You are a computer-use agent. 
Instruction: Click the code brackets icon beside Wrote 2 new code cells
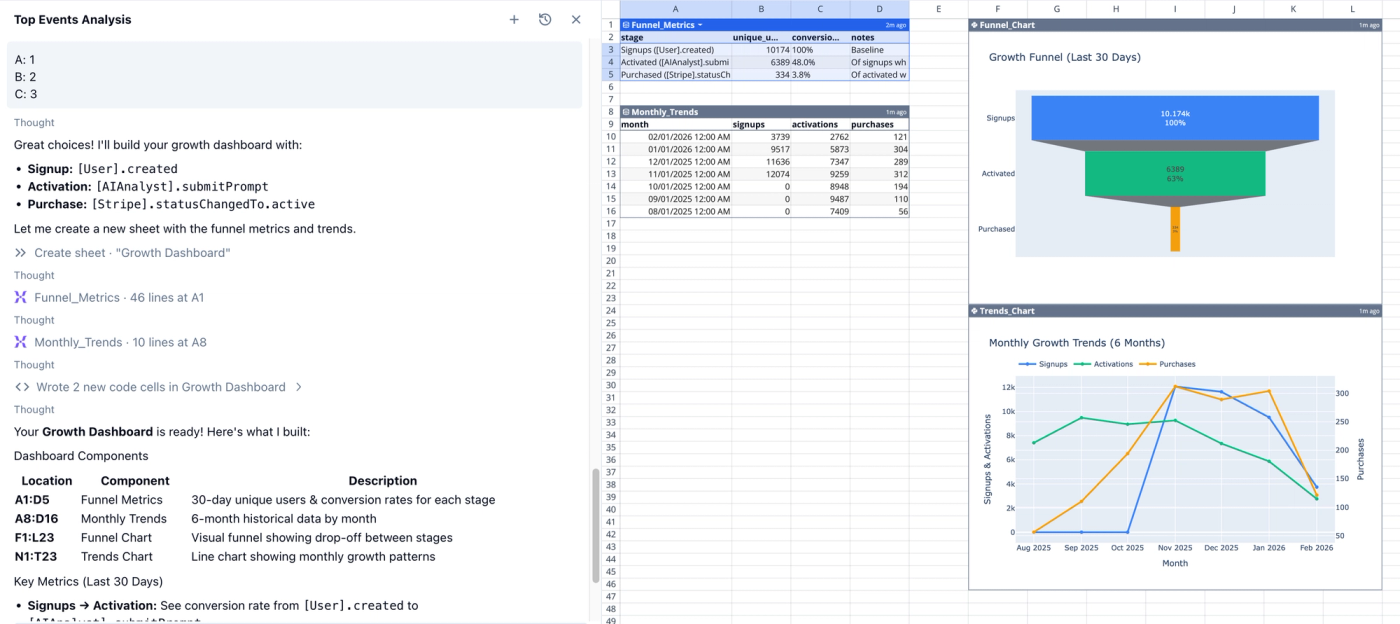[22, 387]
